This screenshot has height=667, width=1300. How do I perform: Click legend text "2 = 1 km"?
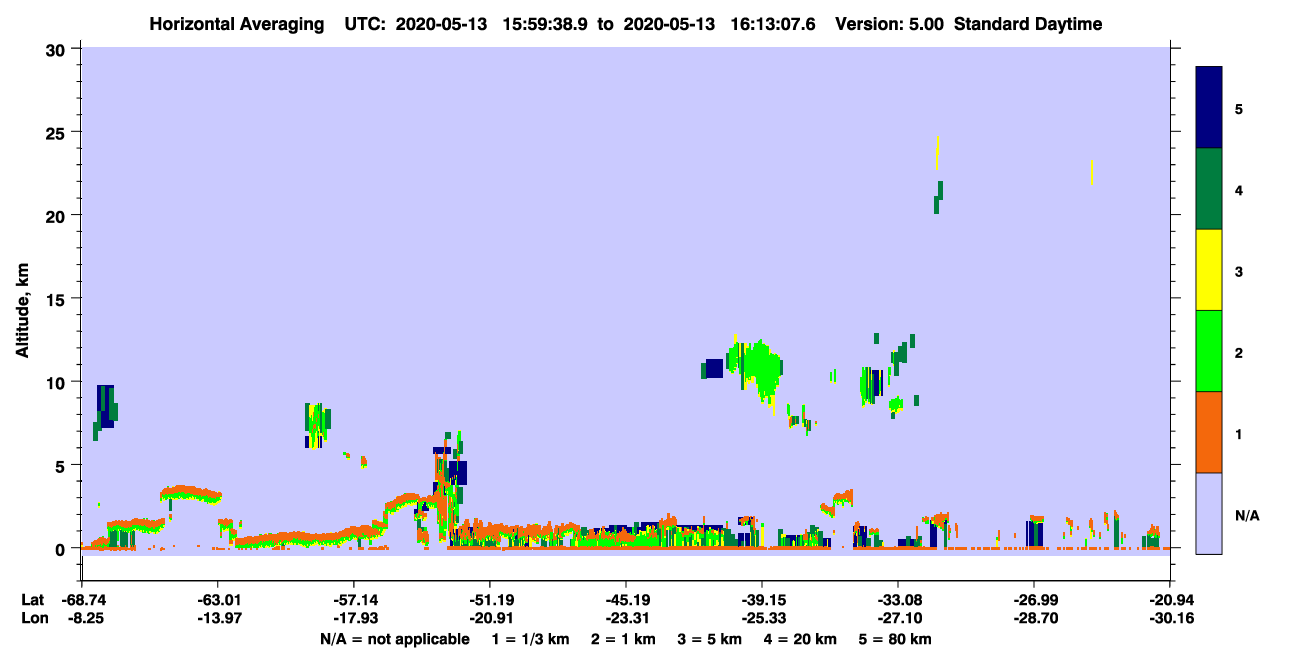[x=623, y=639]
